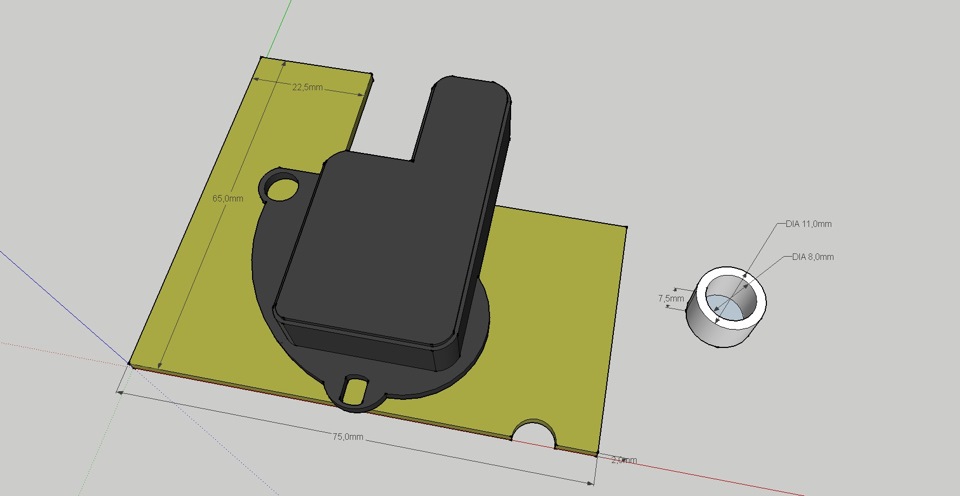Select the DIA 8,0mm dimension label
Viewport: 960px width, 496px height.
(812, 257)
